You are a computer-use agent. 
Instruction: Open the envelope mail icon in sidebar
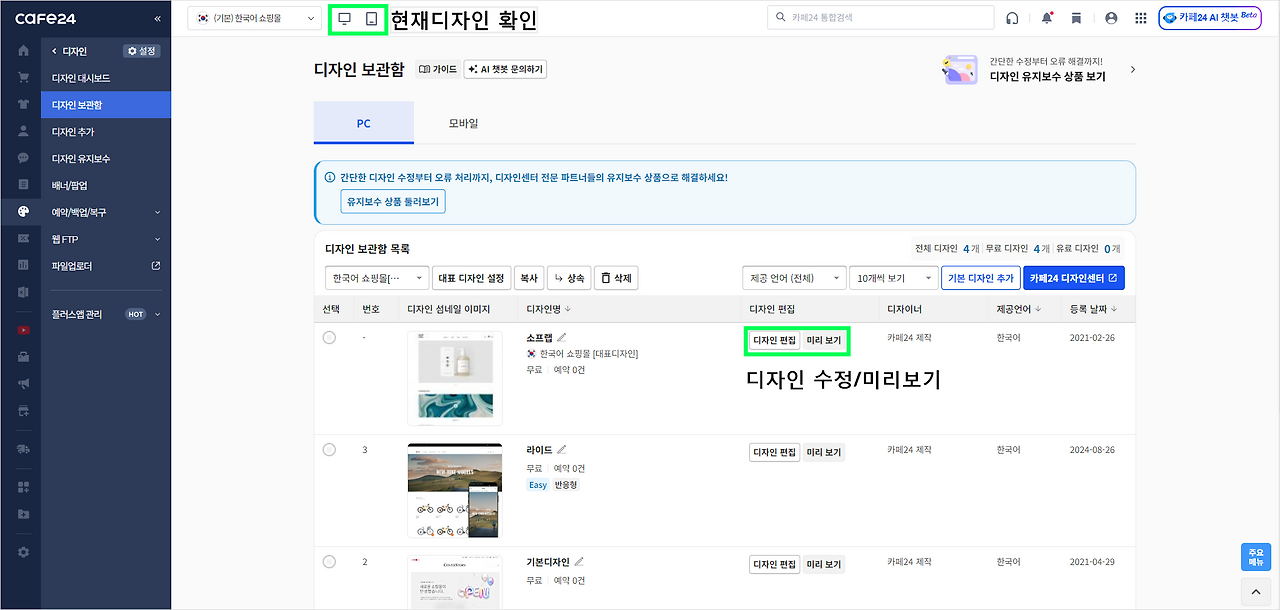pyautogui.click(x=23, y=238)
